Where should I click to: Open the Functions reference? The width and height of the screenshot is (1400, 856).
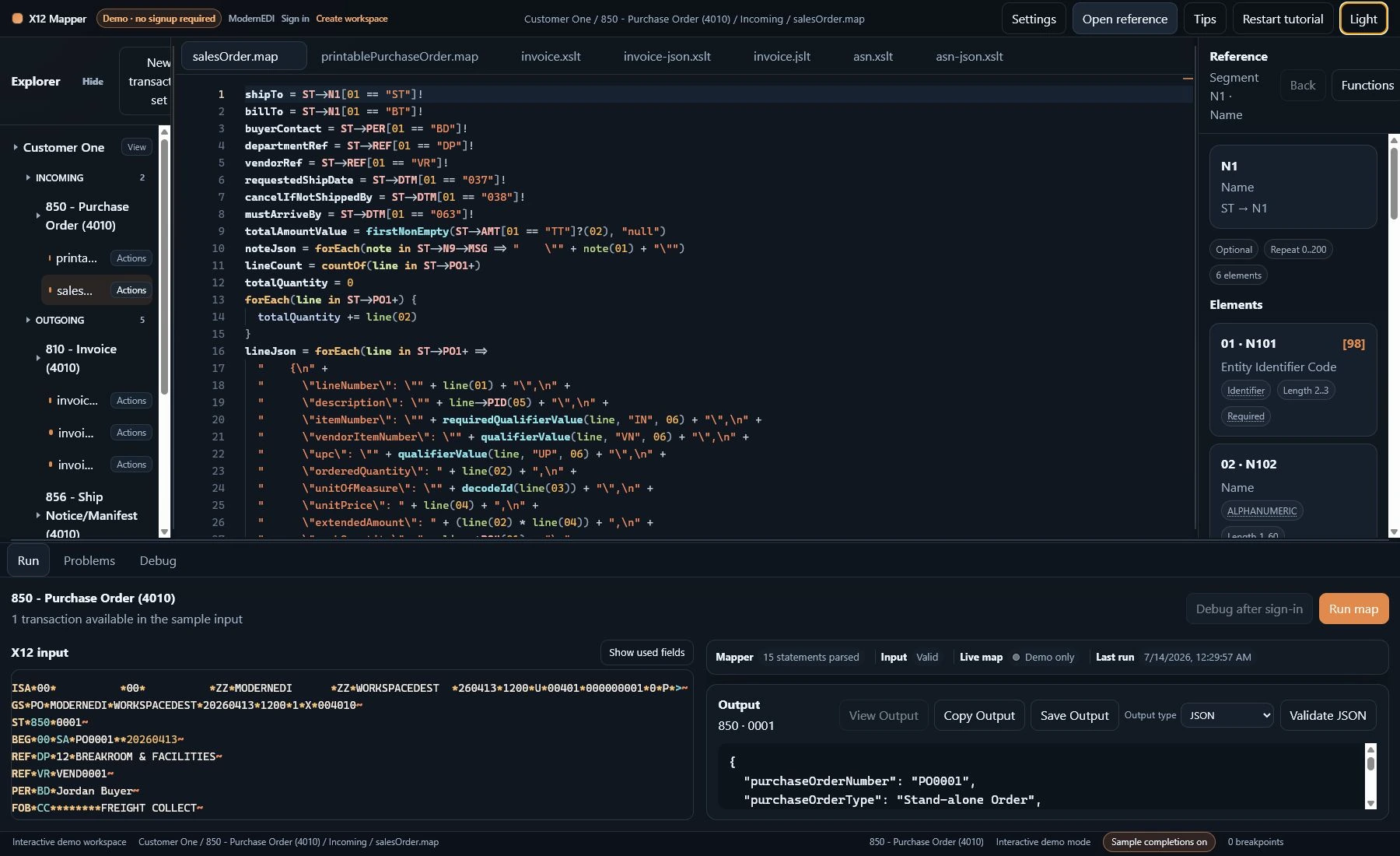[x=1367, y=86]
